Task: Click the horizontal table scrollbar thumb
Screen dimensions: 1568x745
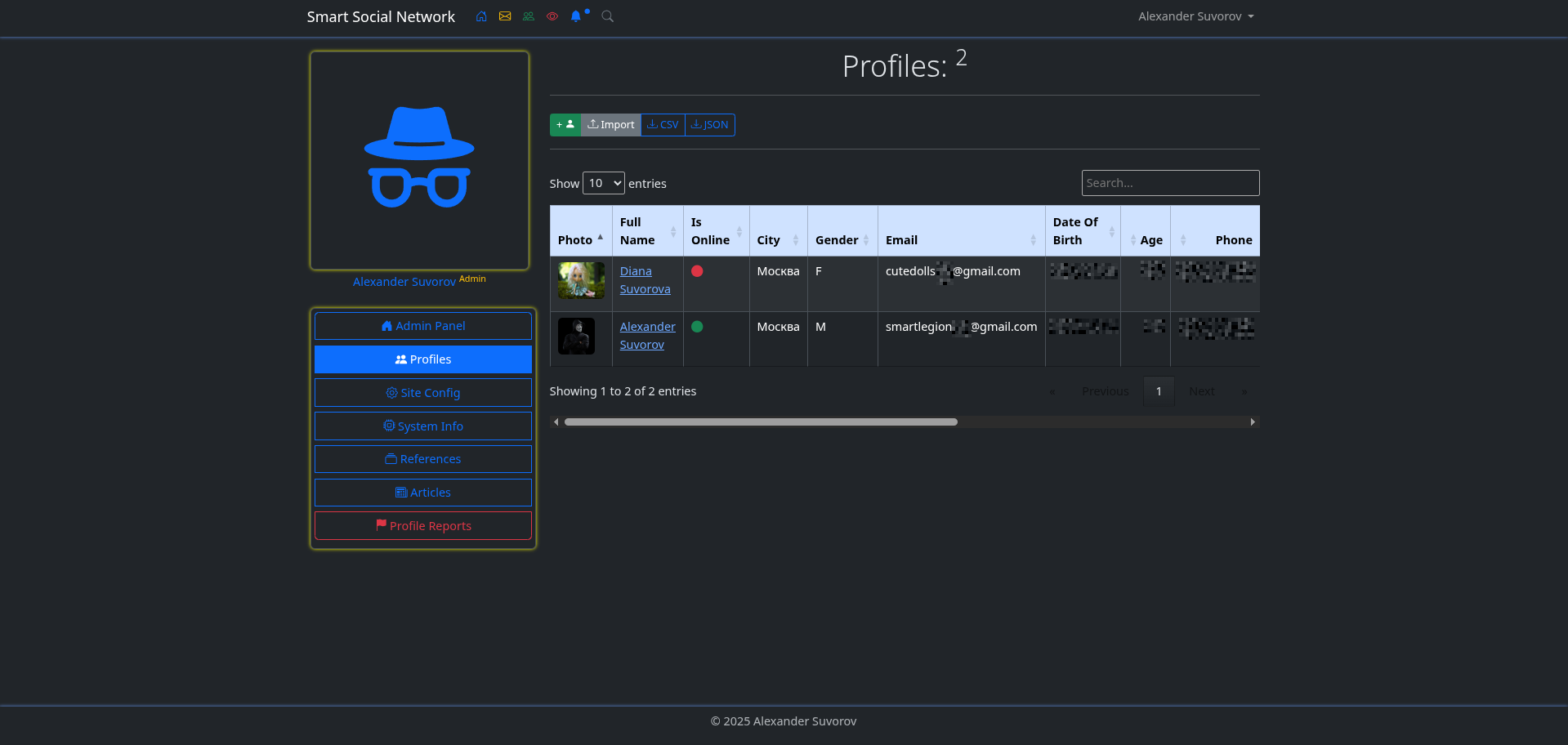Action: pos(761,422)
